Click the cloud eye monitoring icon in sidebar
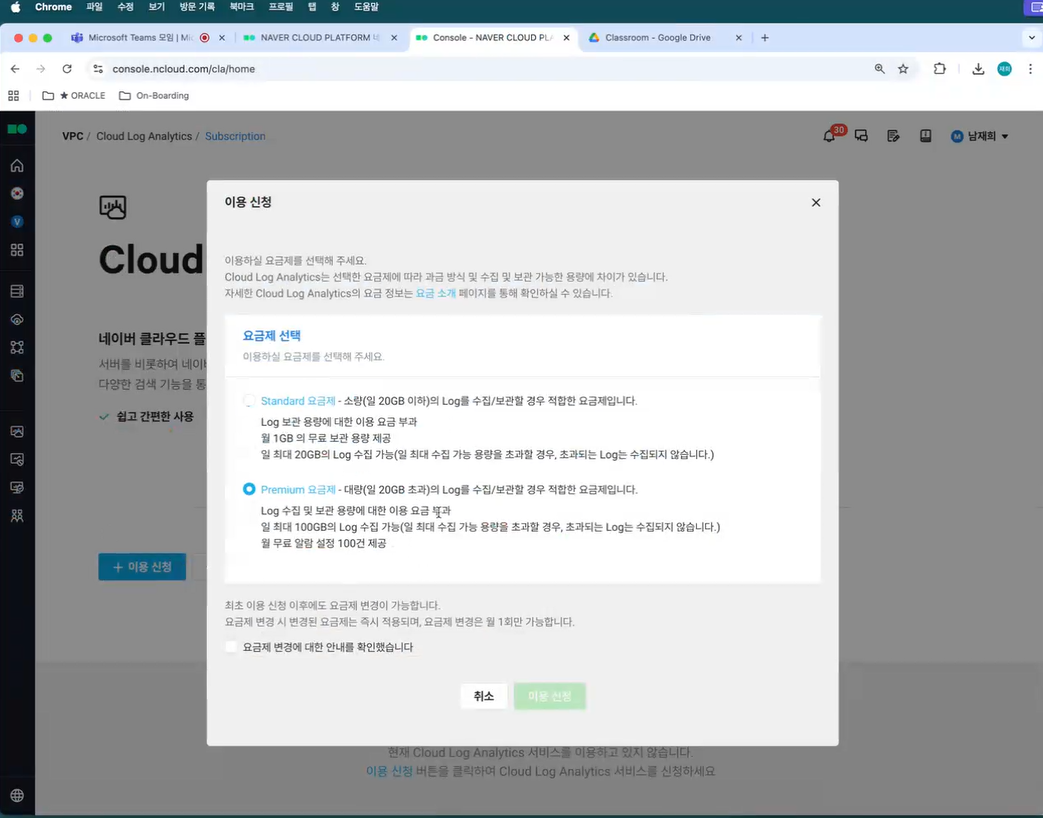The height and width of the screenshot is (818, 1043). pyautogui.click(x=17, y=319)
